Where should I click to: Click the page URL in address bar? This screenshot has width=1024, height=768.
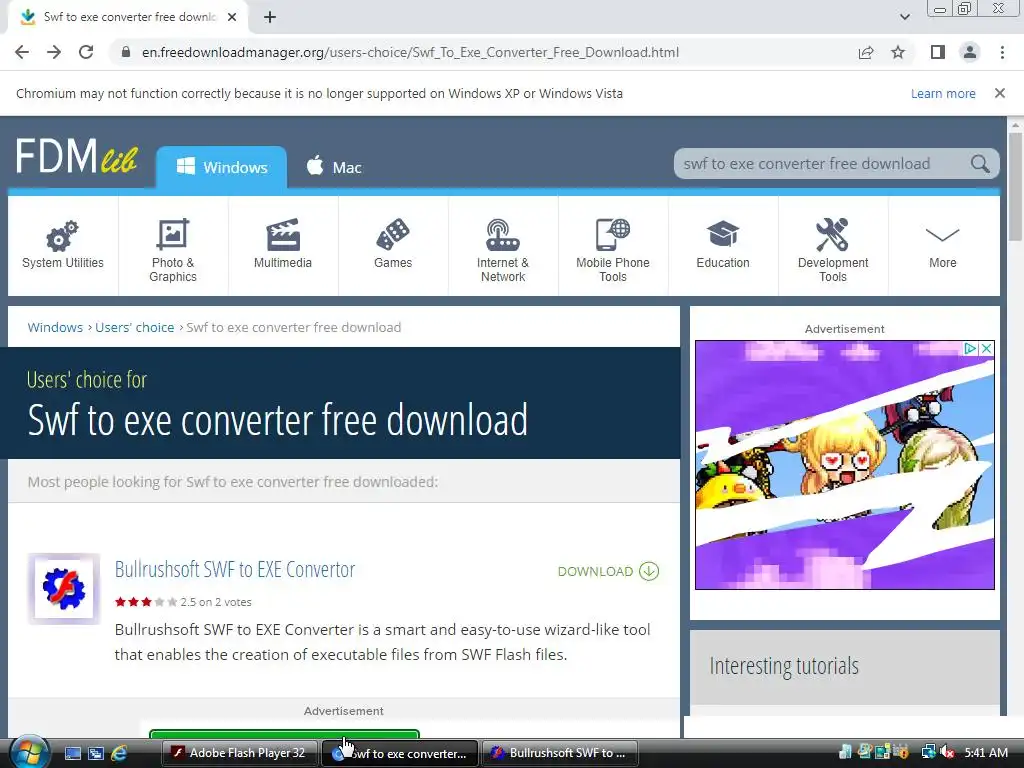pyautogui.click(x=410, y=52)
